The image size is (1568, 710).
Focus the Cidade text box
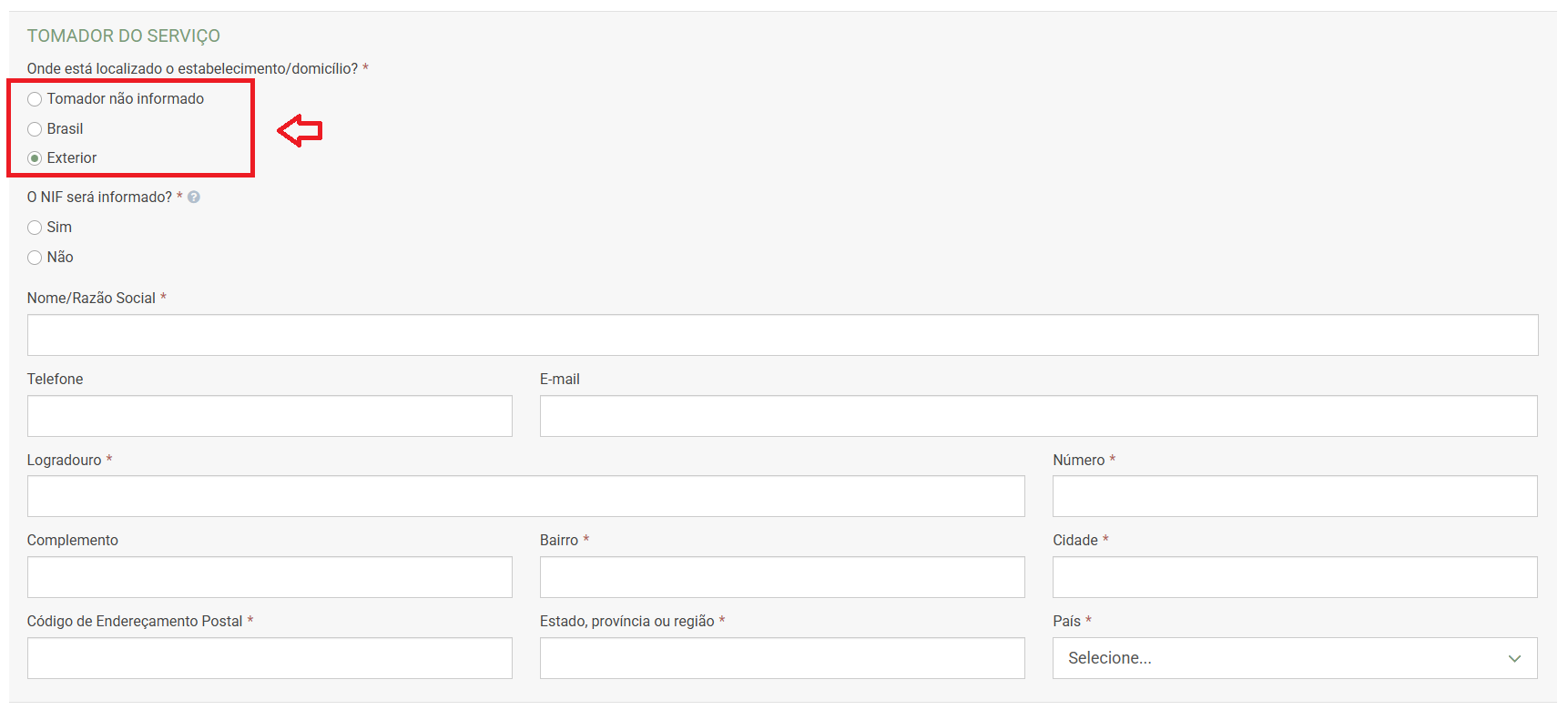click(1295, 577)
